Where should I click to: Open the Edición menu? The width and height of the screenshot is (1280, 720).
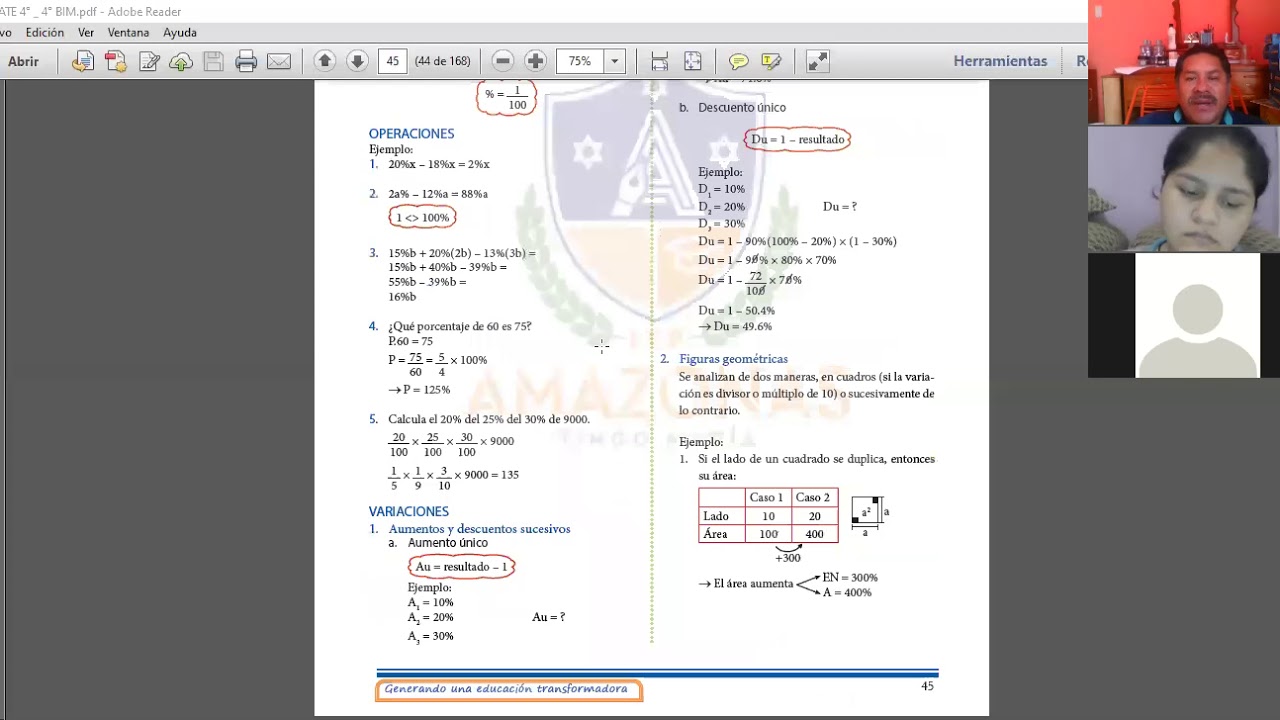click(45, 32)
